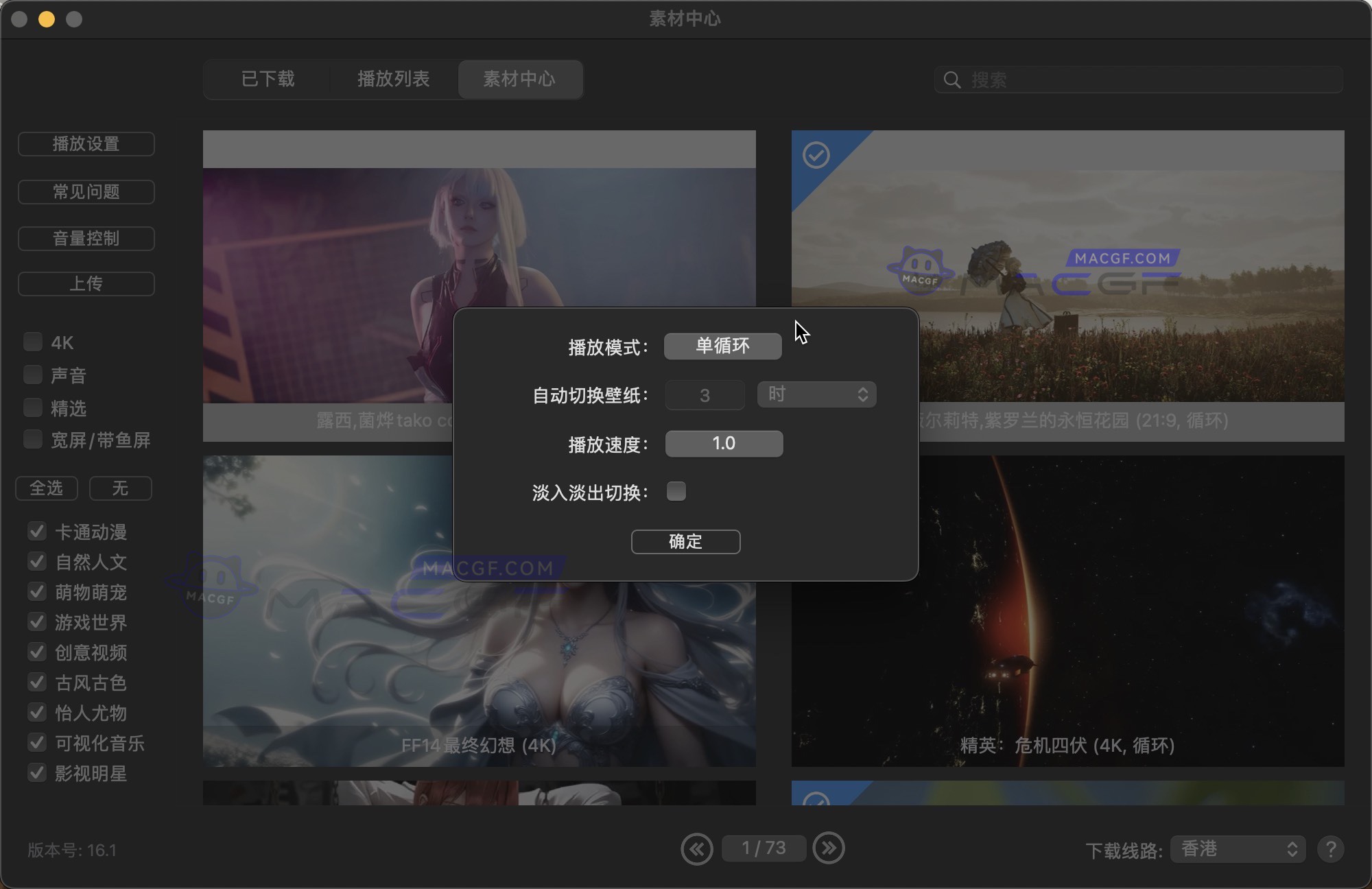
Task: Click the 播放速度 value field showing 1.0
Action: point(723,444)
